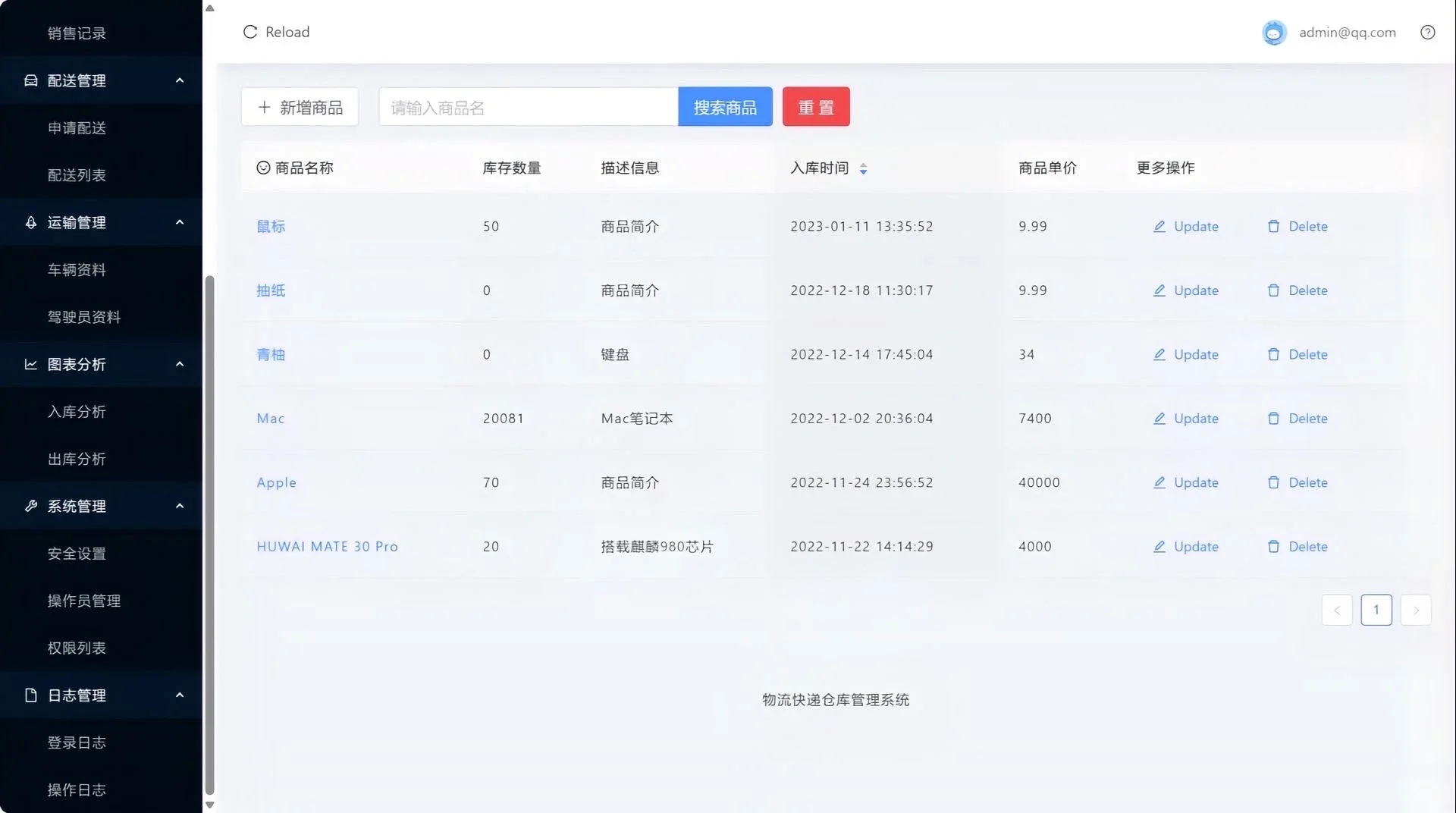
Task: Toggle ascending sort on 入库时间 column
Action: 863,165
